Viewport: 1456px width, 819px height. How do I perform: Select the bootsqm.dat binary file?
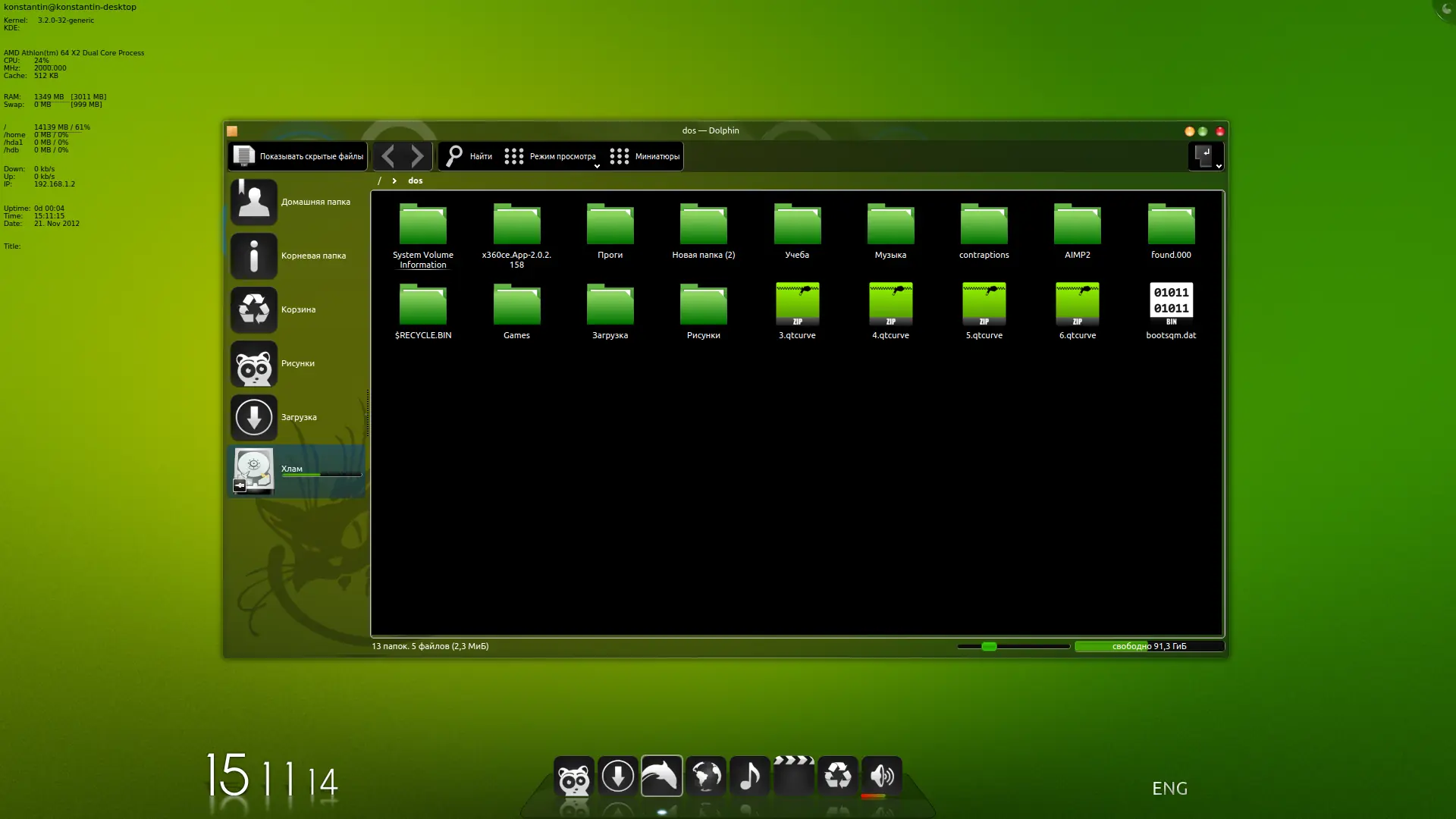coord(1171,311)
